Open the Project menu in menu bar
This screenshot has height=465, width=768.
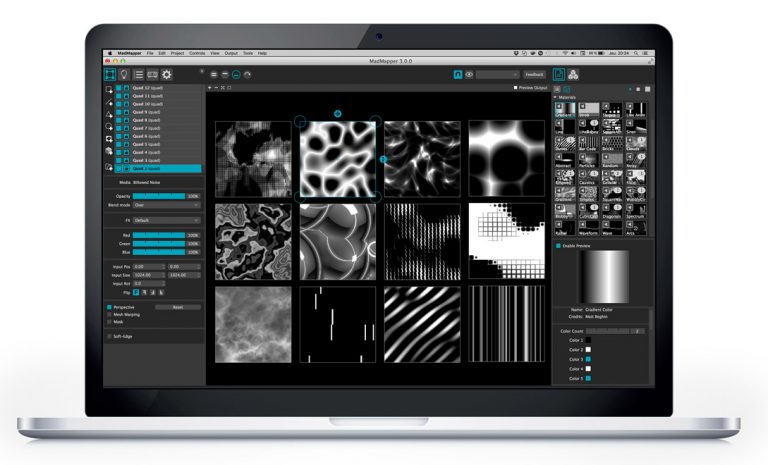(x=177, y=51)
